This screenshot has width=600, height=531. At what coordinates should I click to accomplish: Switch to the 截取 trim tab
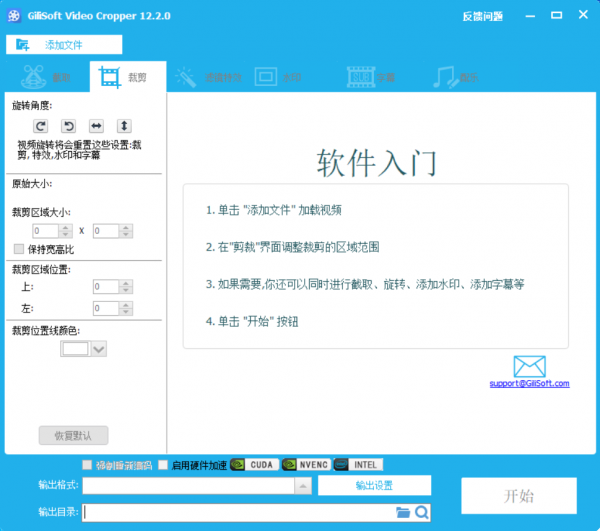click(x=47, y=77)
